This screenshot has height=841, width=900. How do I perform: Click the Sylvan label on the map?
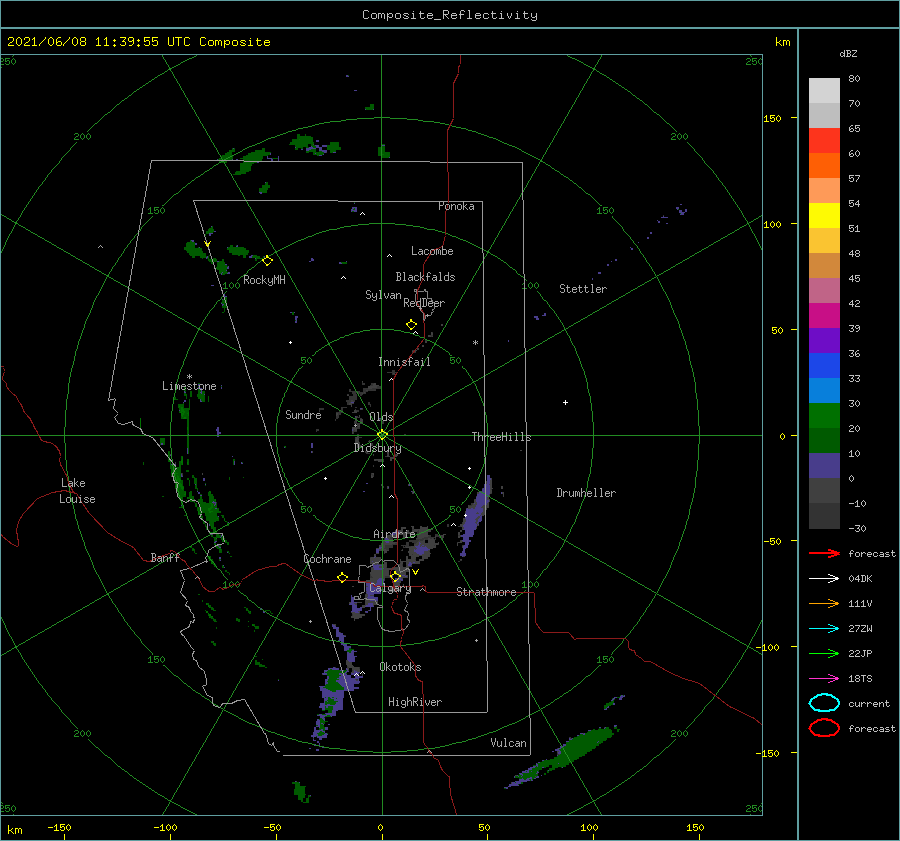[383, 295]
